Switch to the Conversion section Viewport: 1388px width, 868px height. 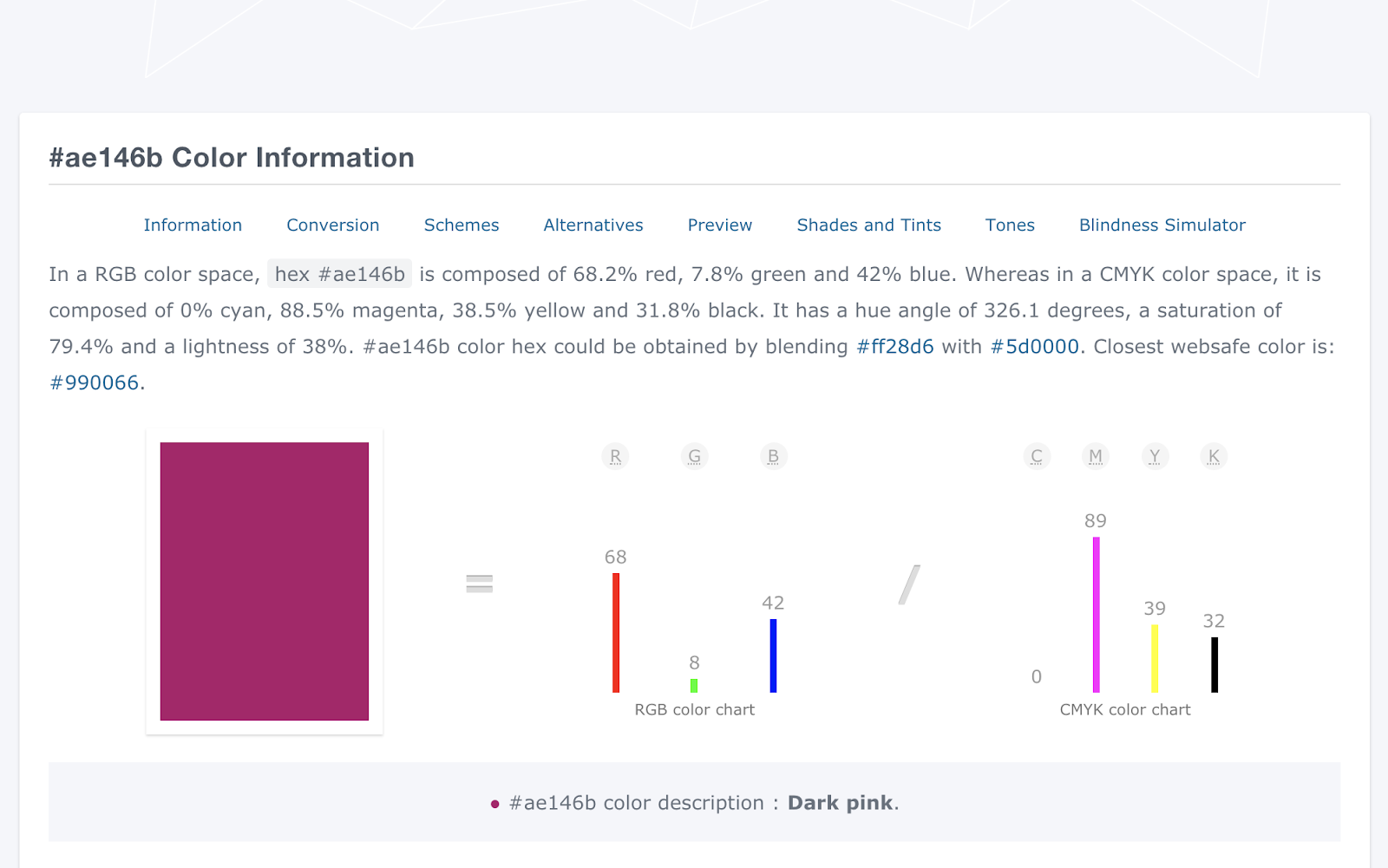332,225
